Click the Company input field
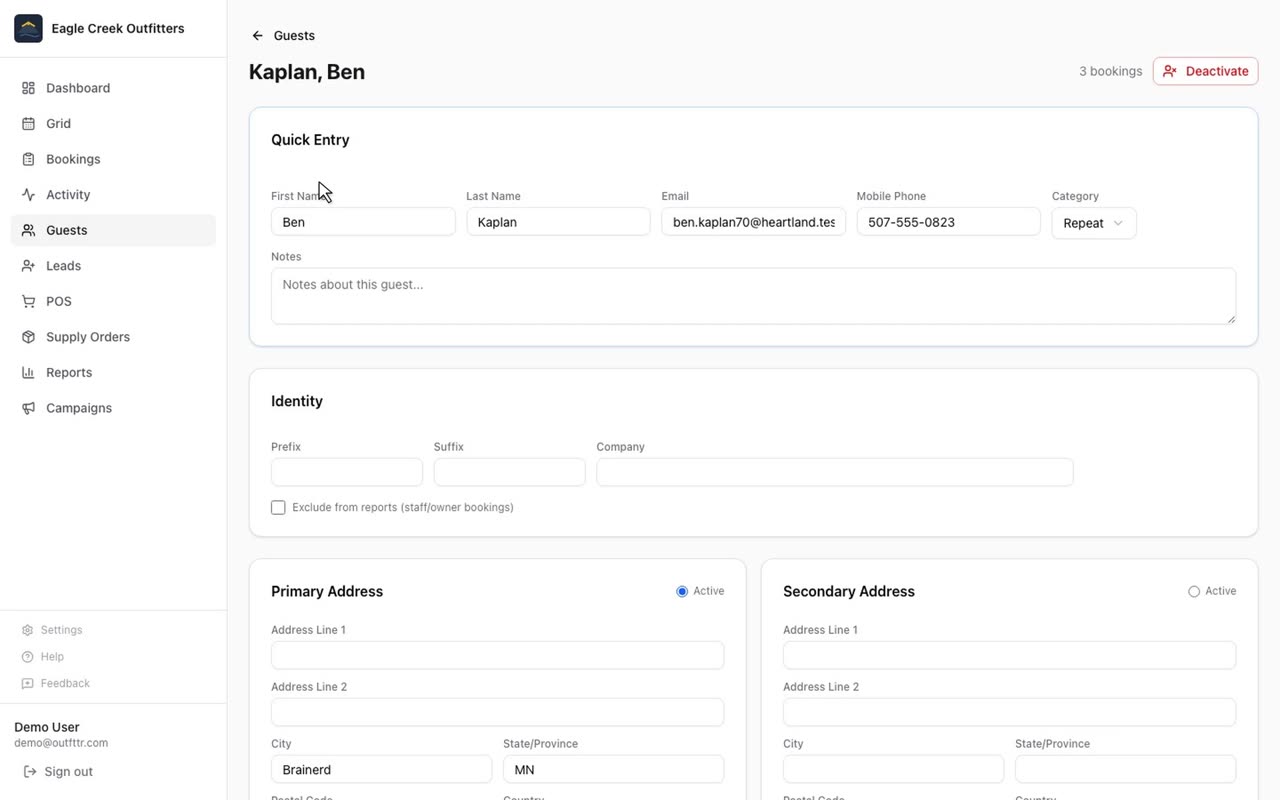This screenshot has height=800, width=1280. pyautogui.click(x=835, y=472)
